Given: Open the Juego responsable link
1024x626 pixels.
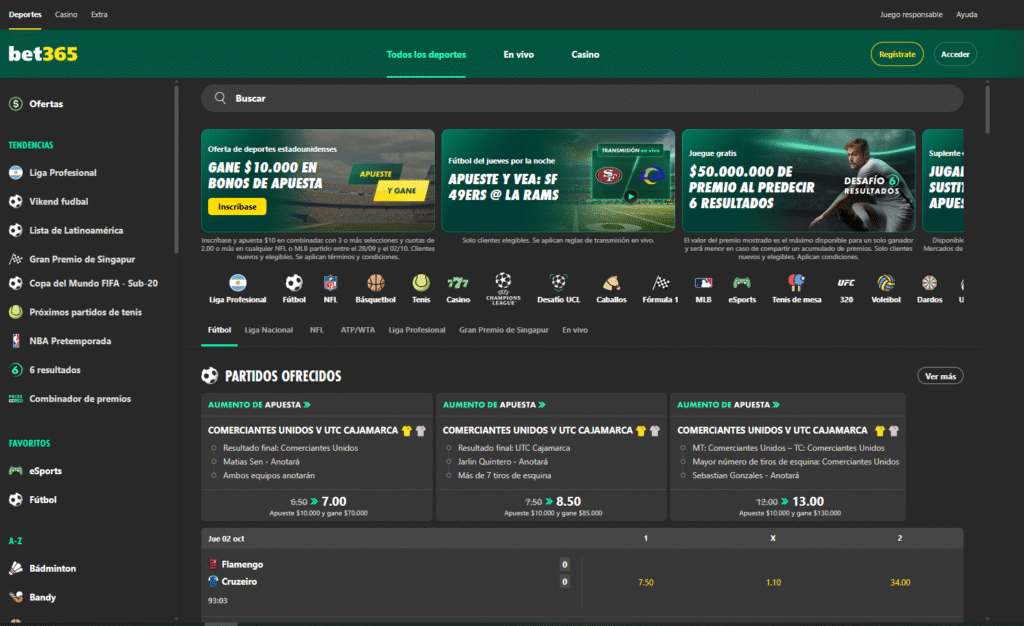Looking at the screenshot, I should [910, 14].
